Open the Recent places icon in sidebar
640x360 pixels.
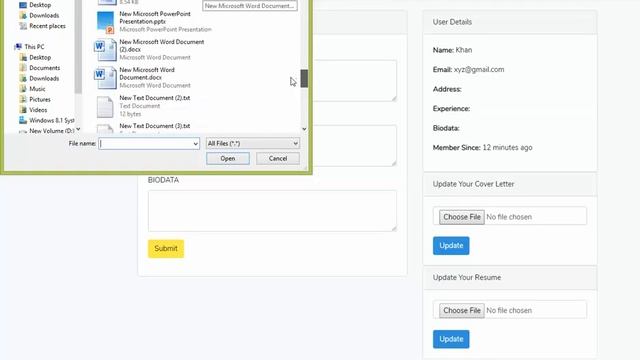[x=23, y=26]
